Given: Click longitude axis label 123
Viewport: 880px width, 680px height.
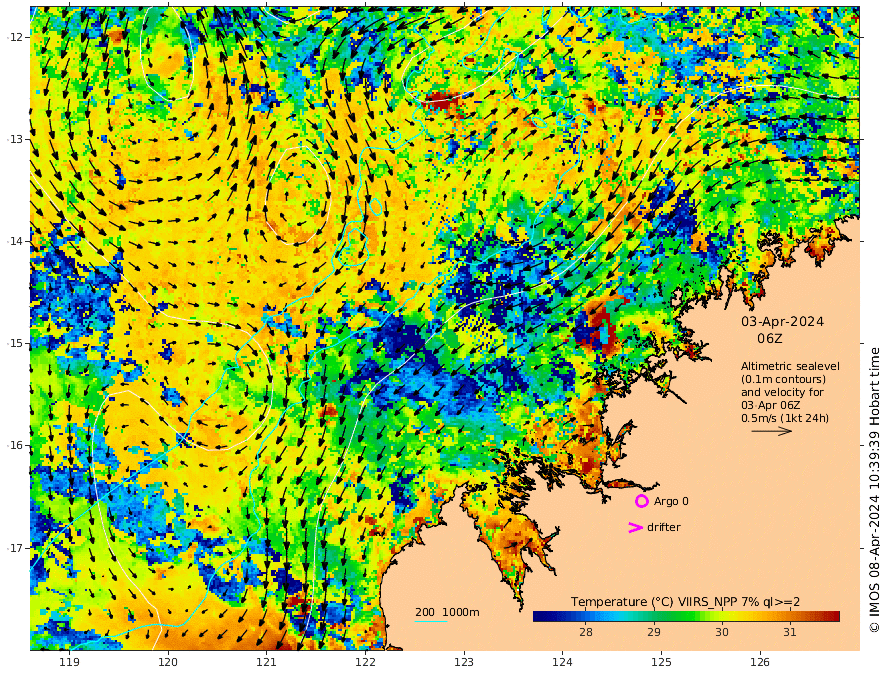Looking at the screenshot, I should click(x=464, y=662).
